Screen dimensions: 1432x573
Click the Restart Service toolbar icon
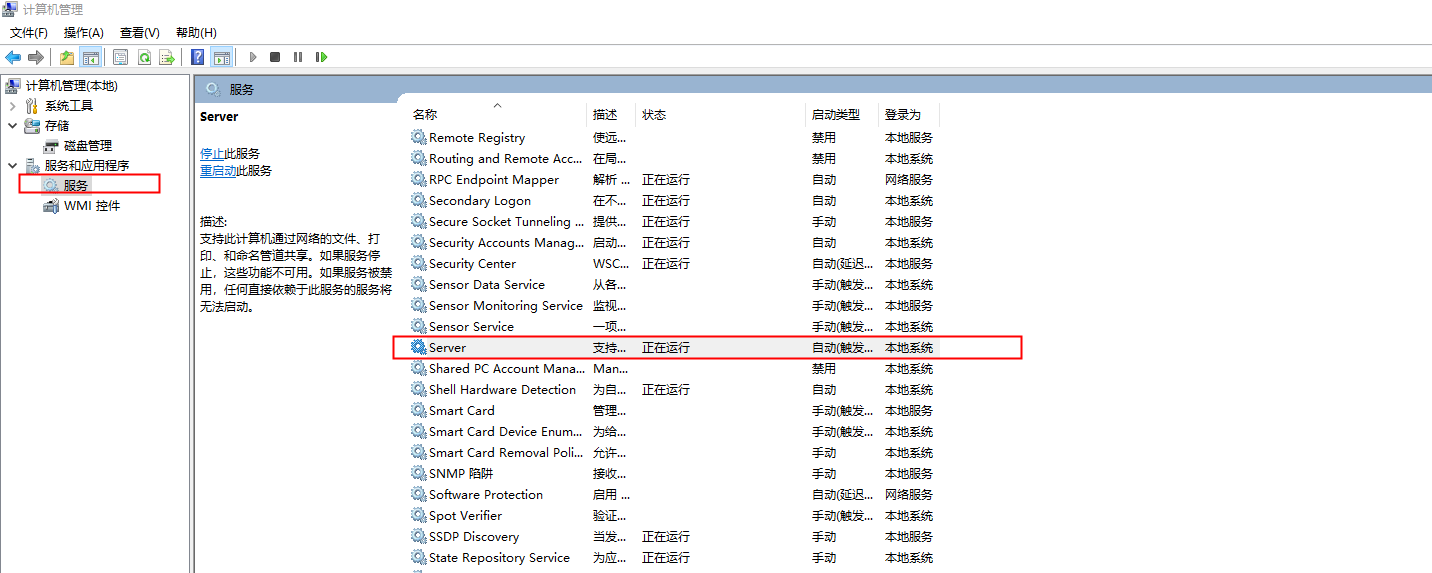coord(321,57)
